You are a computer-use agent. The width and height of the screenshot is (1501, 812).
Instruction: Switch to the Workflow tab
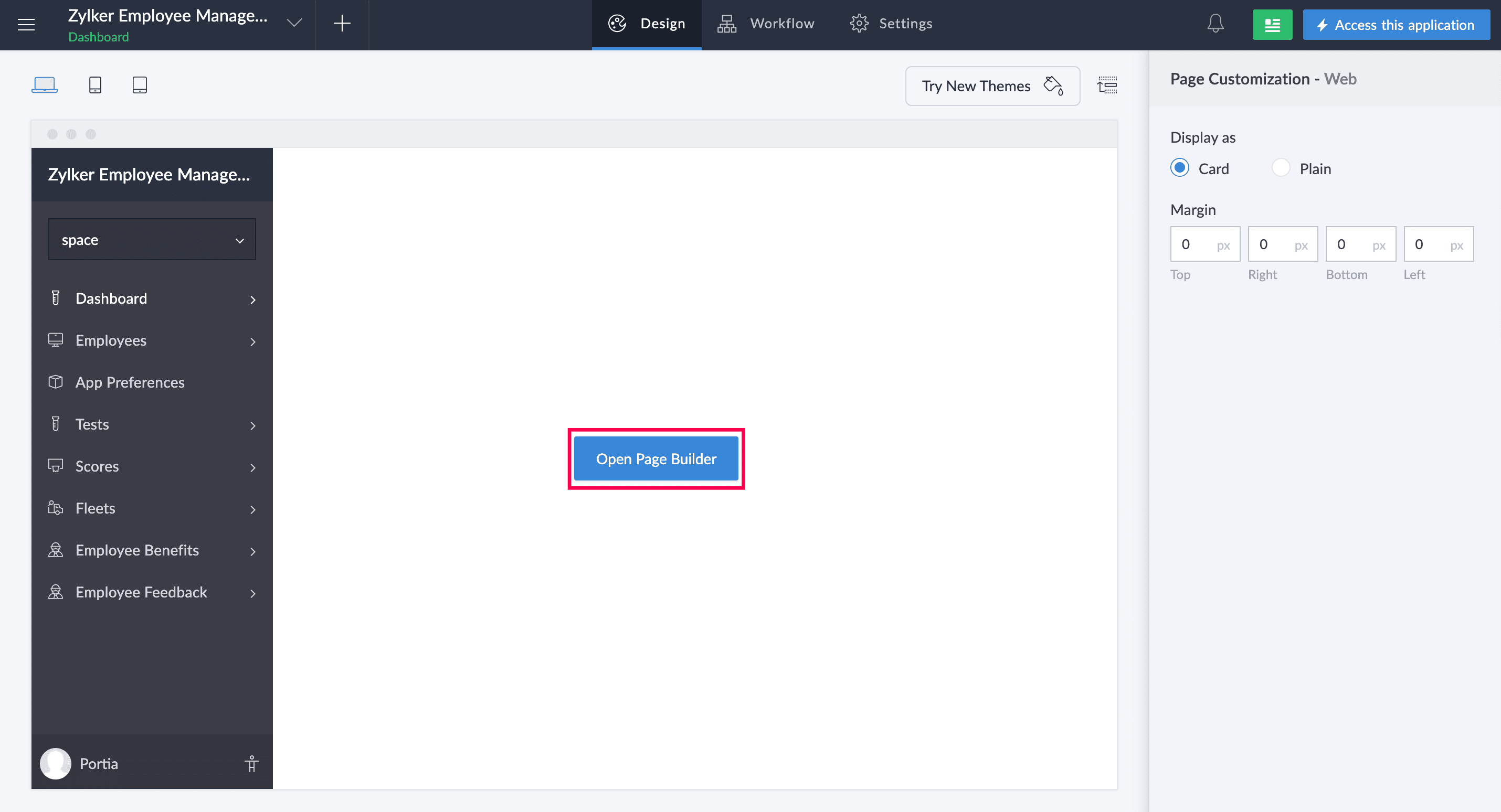click(766, 24)
